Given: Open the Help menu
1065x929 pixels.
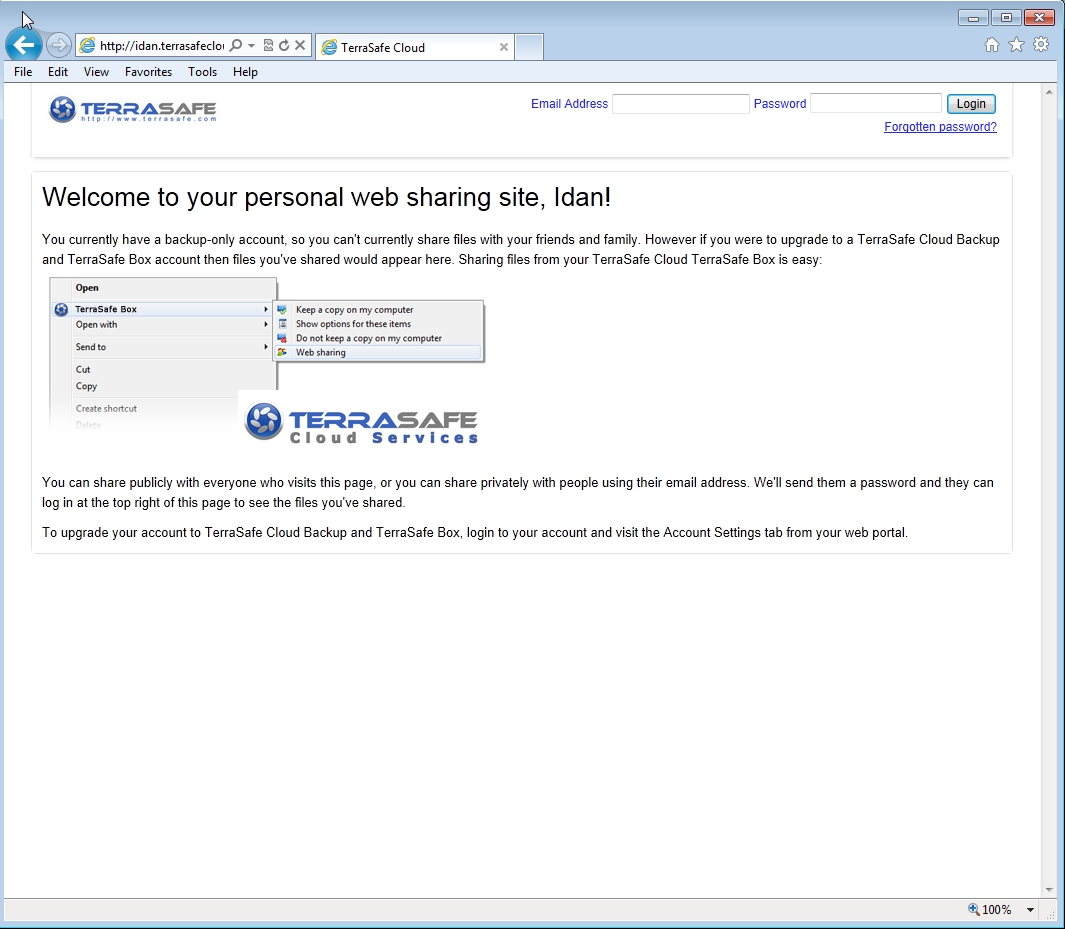Looking at the screenshot, I should (245, 72).
